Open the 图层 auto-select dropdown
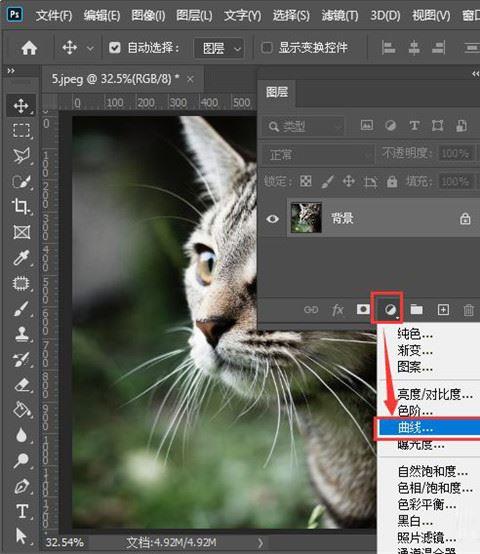Image resolution: width=480 pixels, height=554 pixels. pos(219,48)
